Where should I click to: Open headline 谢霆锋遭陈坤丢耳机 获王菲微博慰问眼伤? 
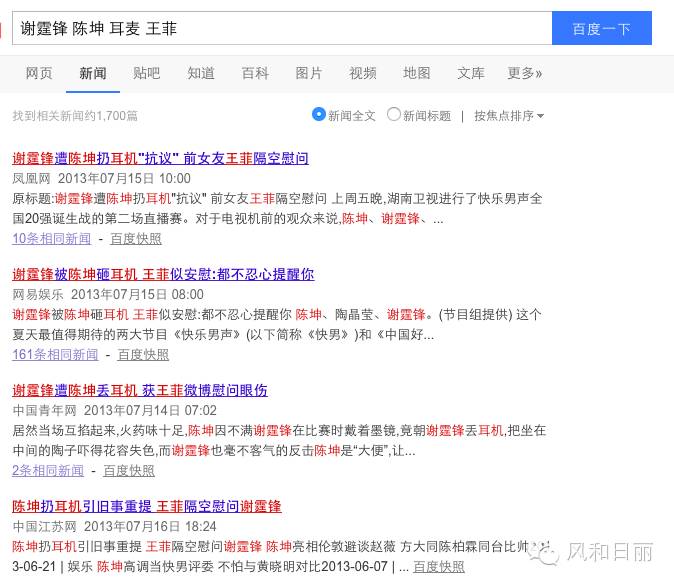[x=140, y=390]
